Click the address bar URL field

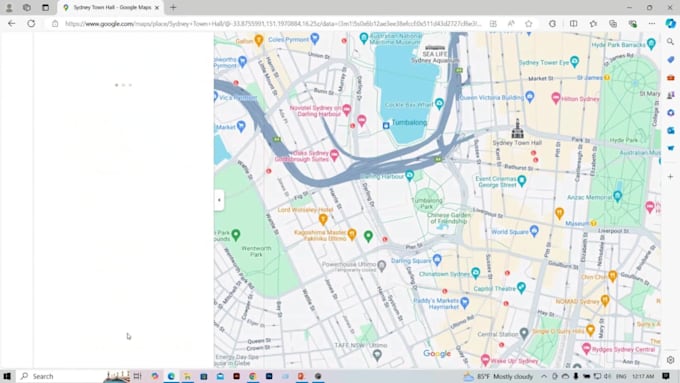(273, 24)
